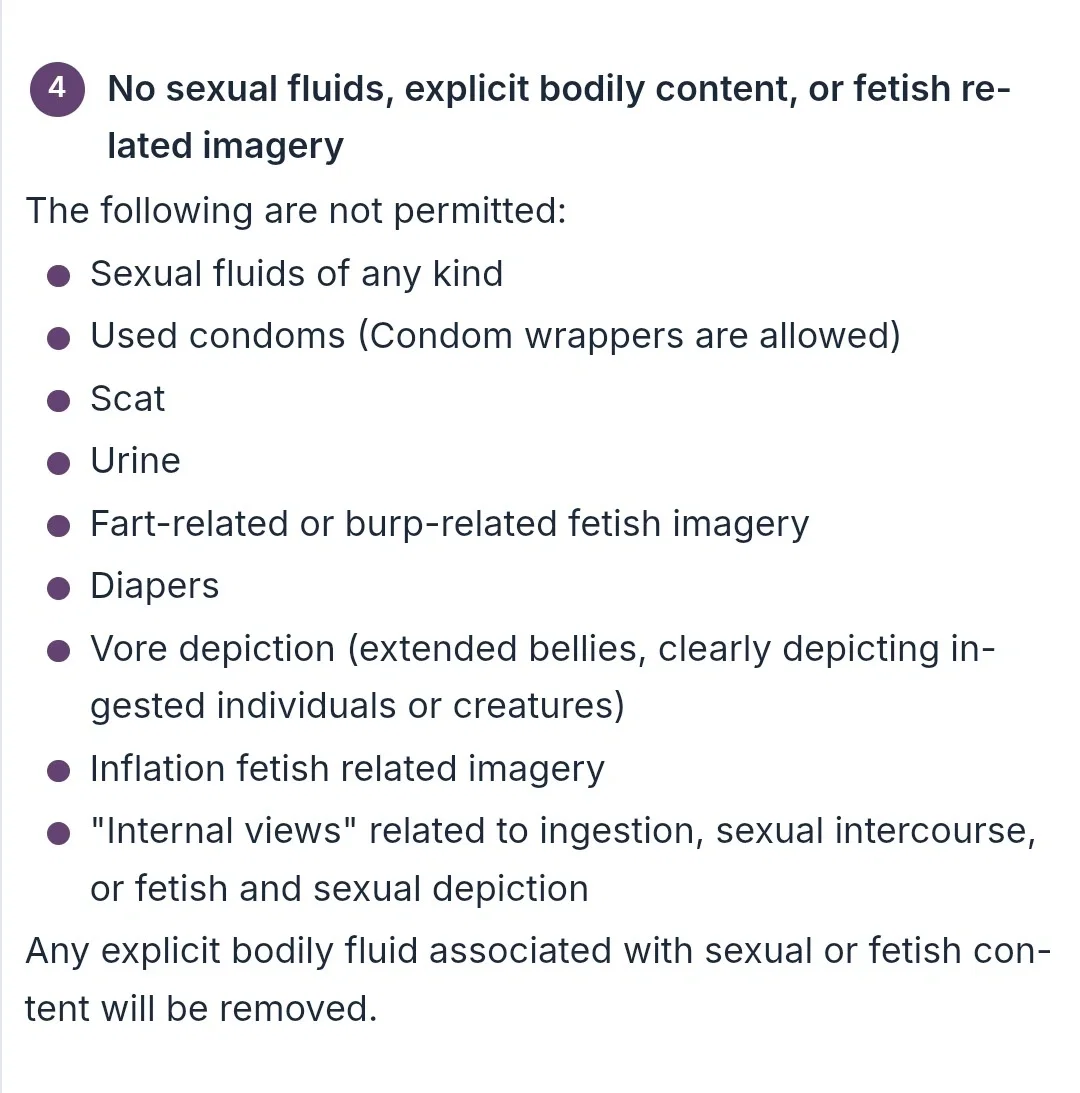Click bullet dot beside Used condoms item
Screen dimensions: 1080x1093
(59, 338)
